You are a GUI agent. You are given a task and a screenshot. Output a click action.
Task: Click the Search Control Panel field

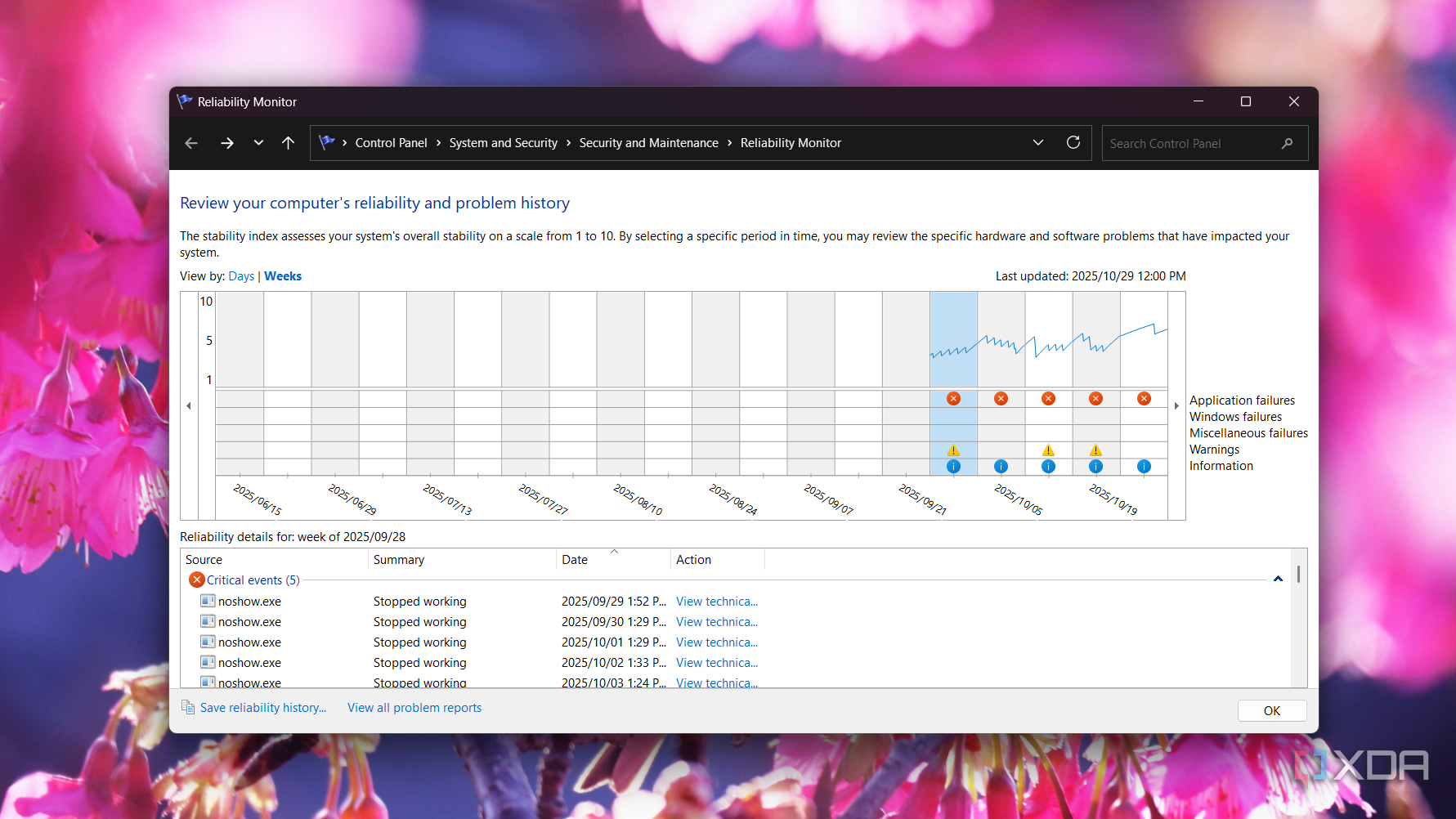tap(1192, 144)
